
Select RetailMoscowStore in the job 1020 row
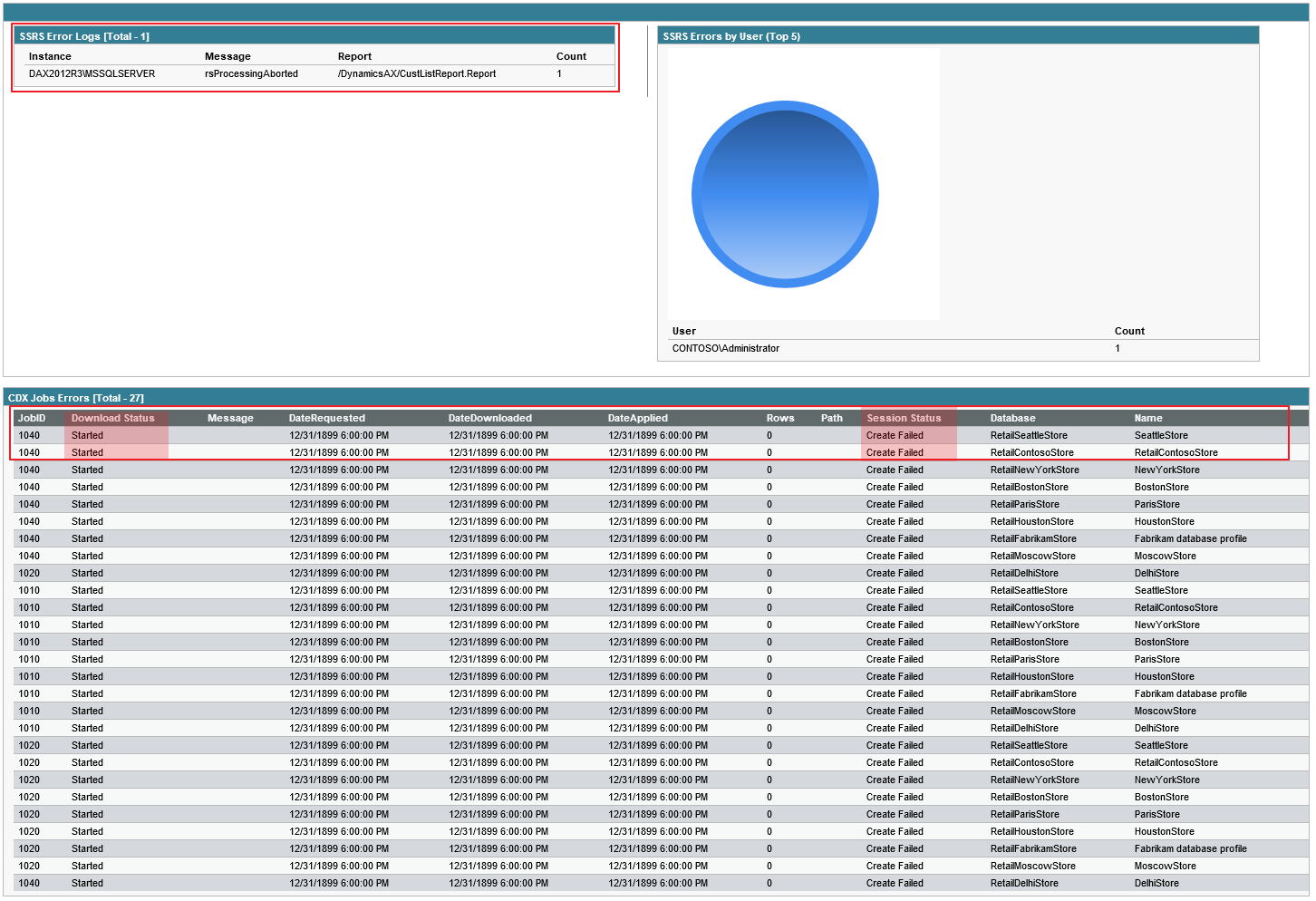(1033, 866)
